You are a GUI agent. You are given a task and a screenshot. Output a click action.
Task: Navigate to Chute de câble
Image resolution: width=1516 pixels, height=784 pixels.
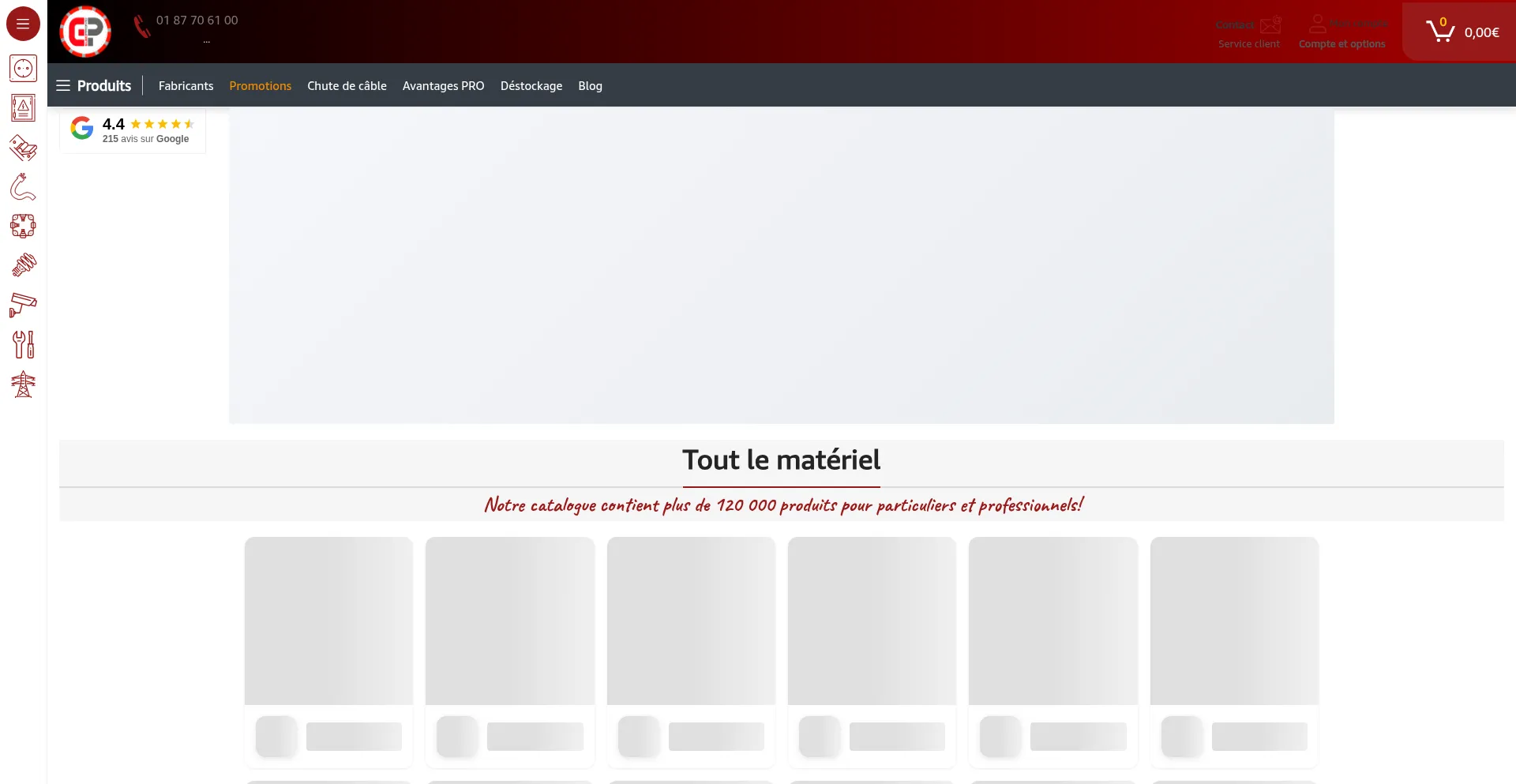coord(347,85)
